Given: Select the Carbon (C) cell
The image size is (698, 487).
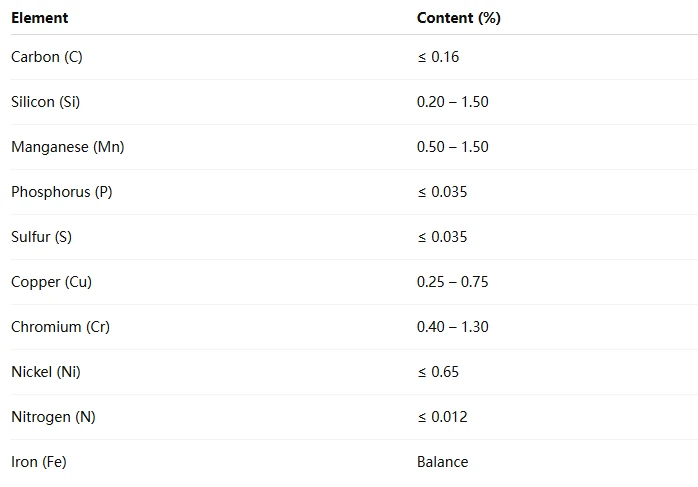Looking at the screenshot, I should tap(47, 57).
